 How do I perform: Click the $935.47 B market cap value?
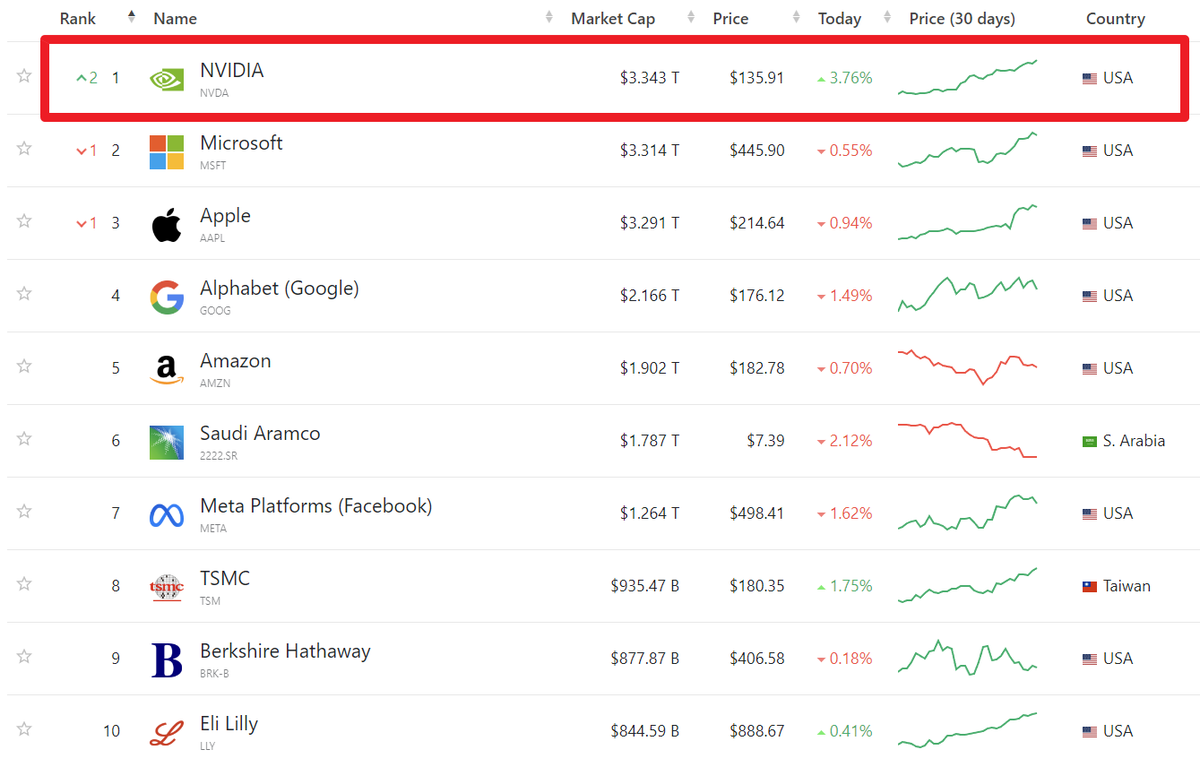click(x=645, y=586)
